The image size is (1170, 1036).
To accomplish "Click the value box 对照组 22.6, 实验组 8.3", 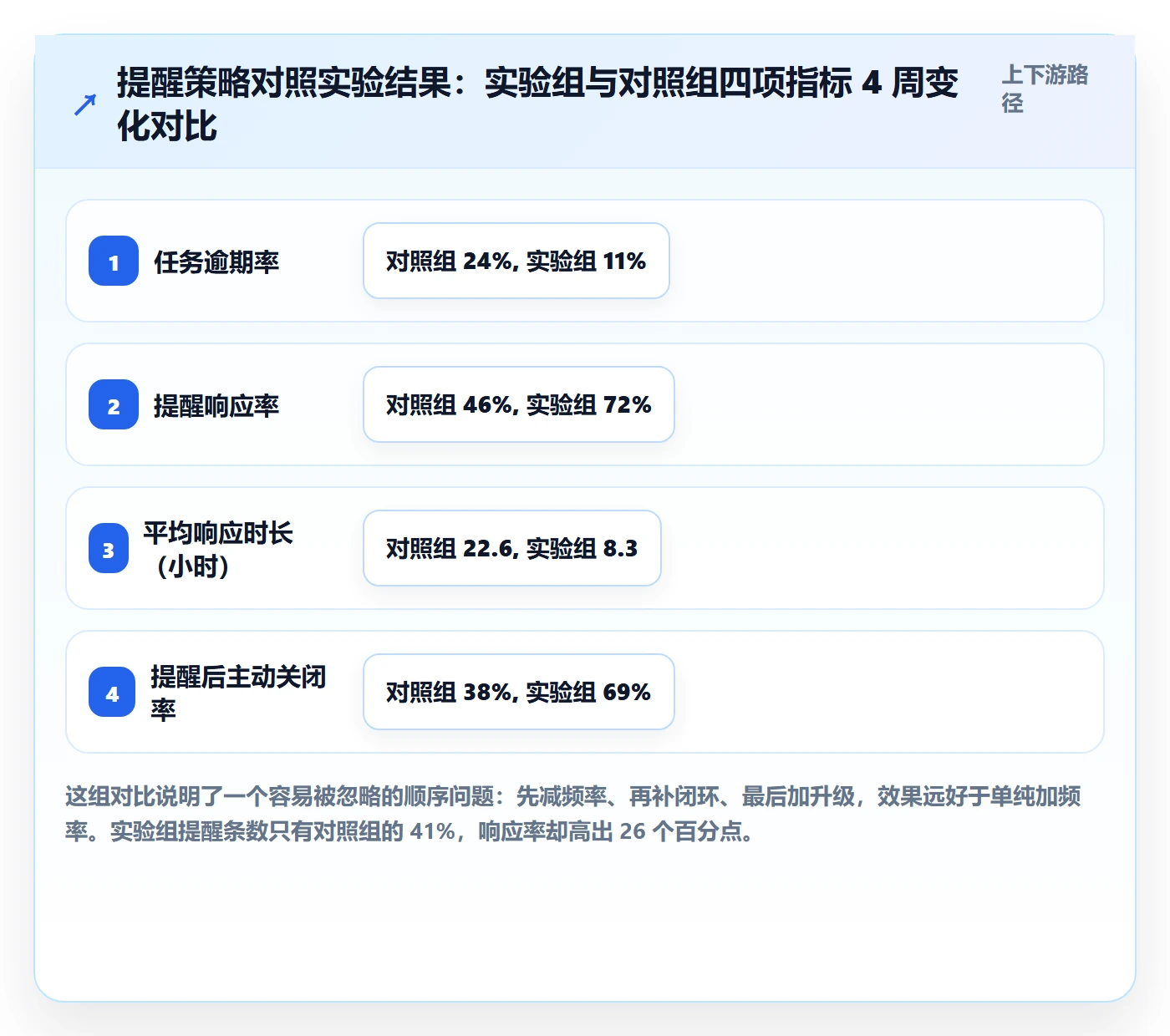I will point(512,548).
